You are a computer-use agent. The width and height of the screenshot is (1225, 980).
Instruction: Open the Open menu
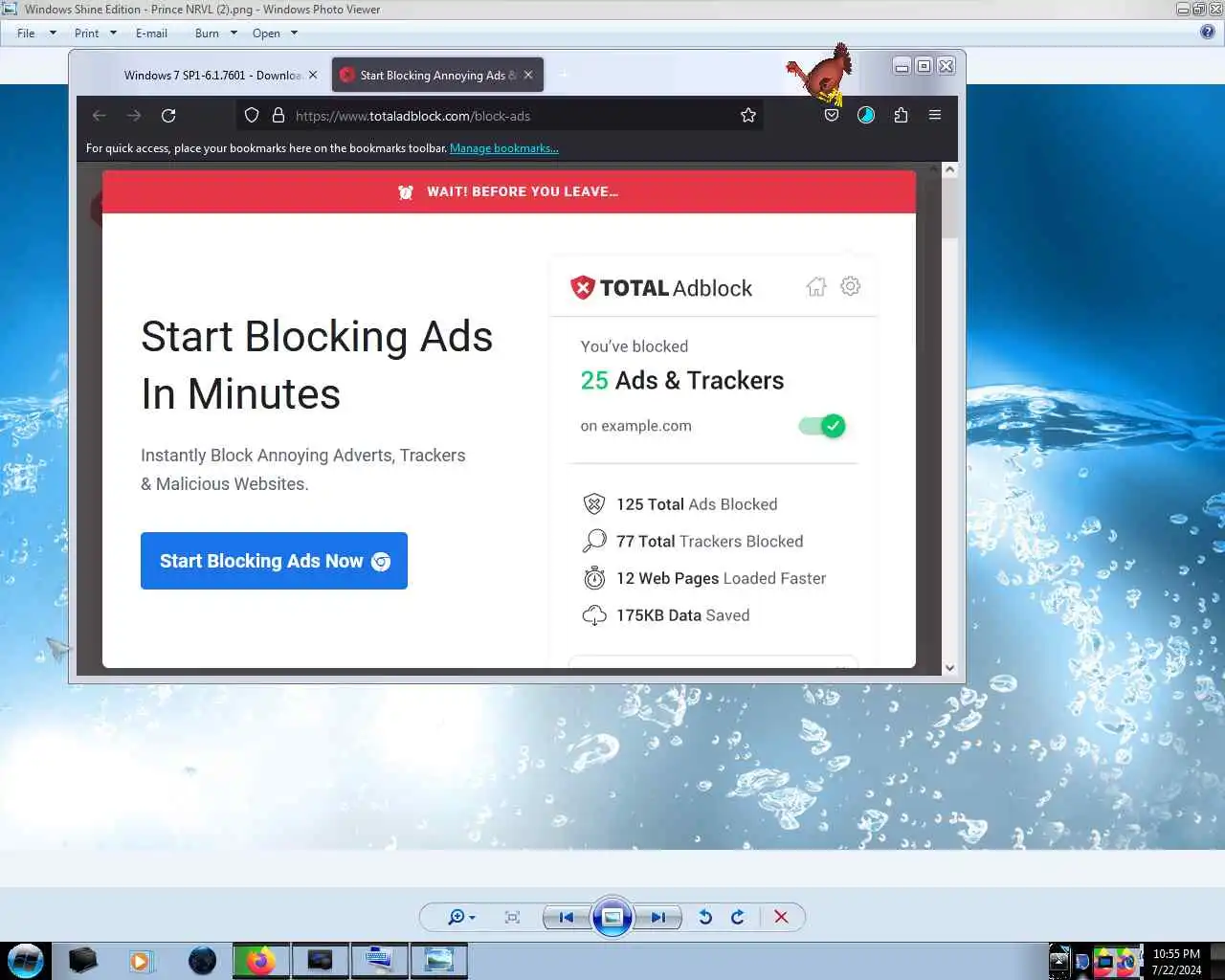click(266, 33)
